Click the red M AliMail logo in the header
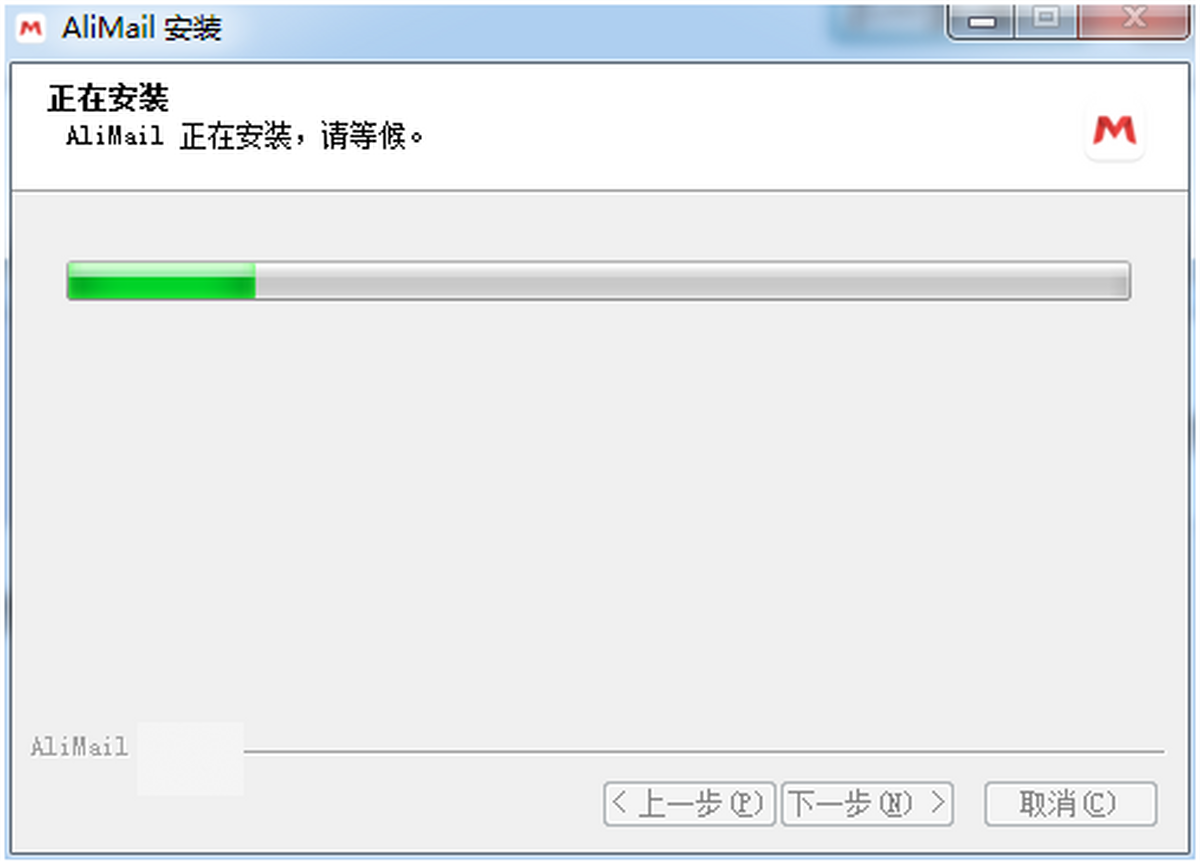Image resolution: width=1200 pixels, height=862 pixels. pos(1114,130)
